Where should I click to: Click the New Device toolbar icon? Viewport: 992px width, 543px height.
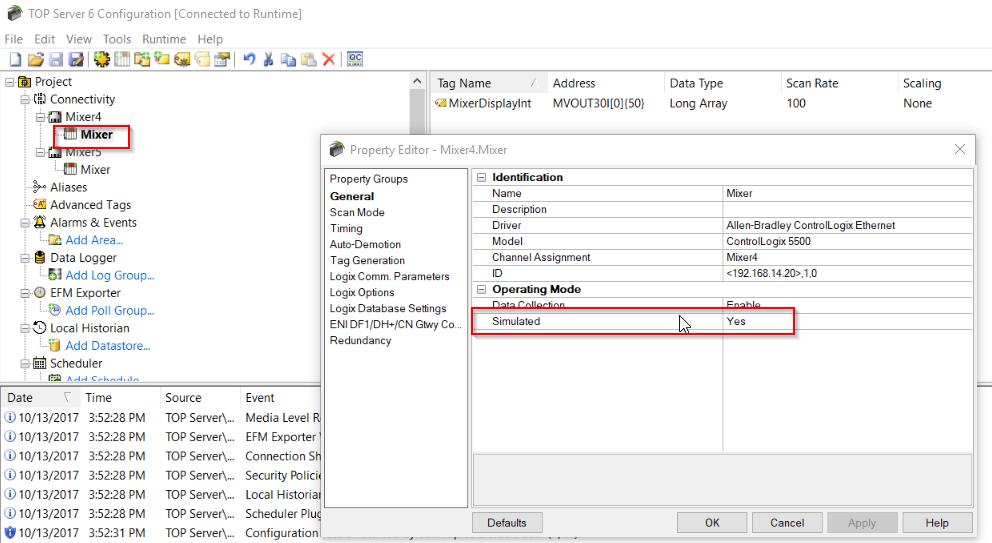point(121,59)
